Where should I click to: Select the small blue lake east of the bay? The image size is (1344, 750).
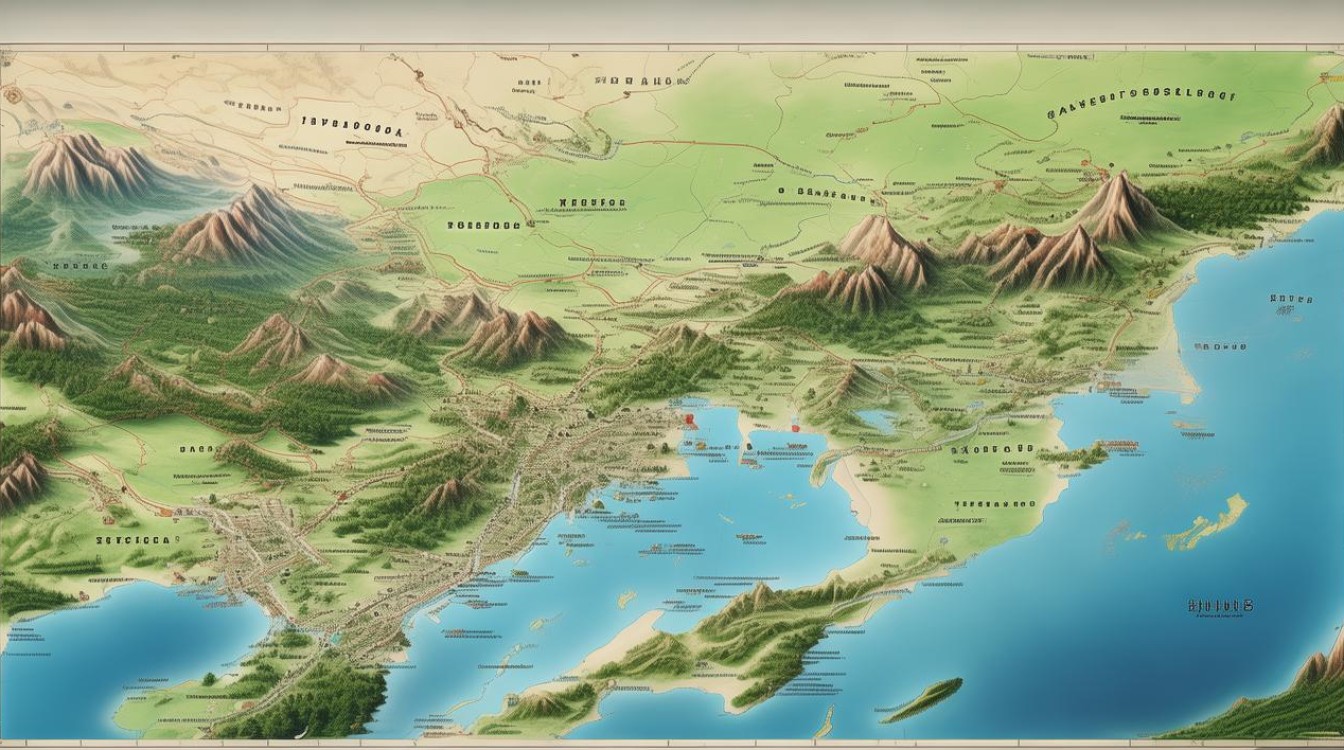pos(876,419)
